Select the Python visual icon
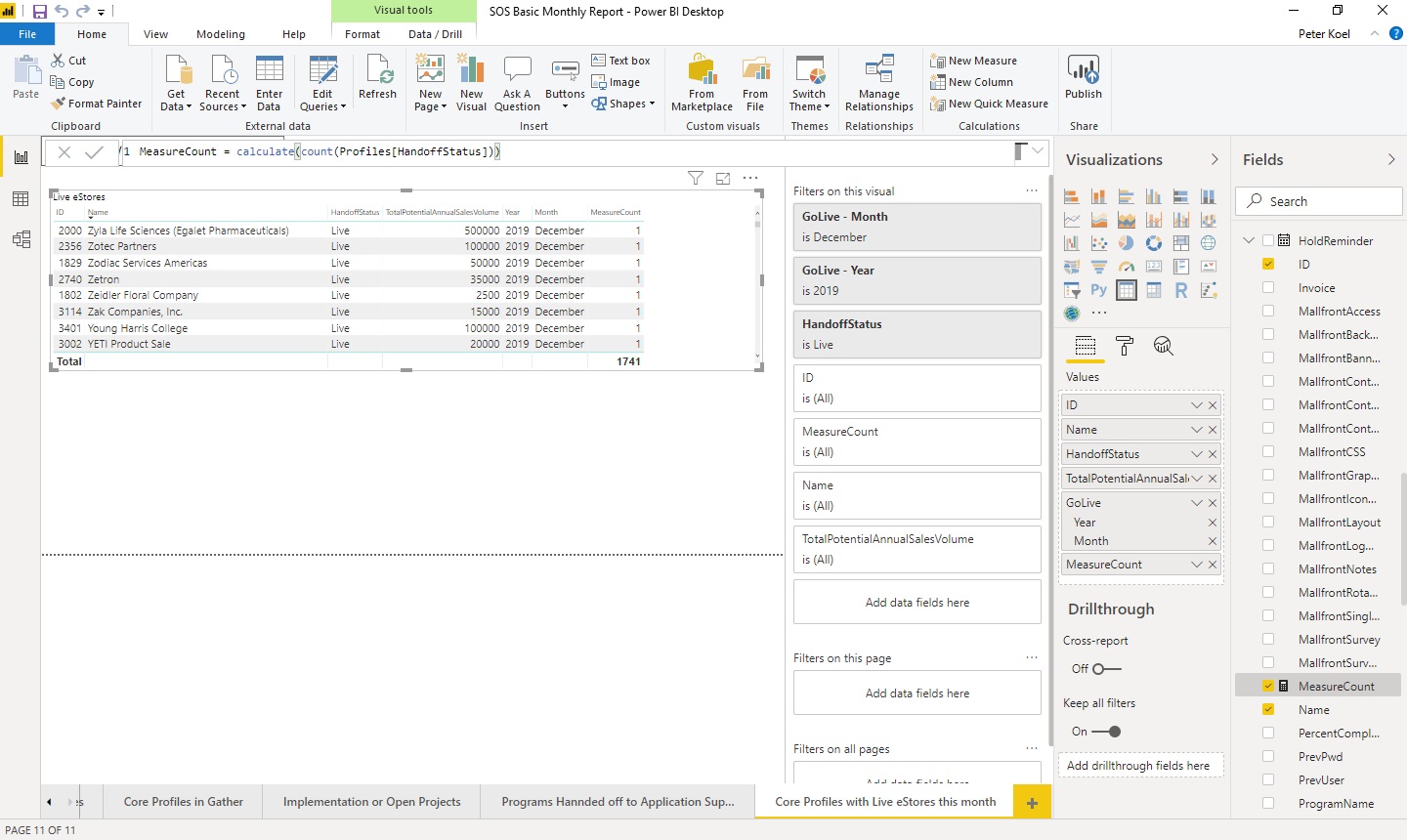The height and width of the screenshot is (840, 1407). [x=1099, y=290]
